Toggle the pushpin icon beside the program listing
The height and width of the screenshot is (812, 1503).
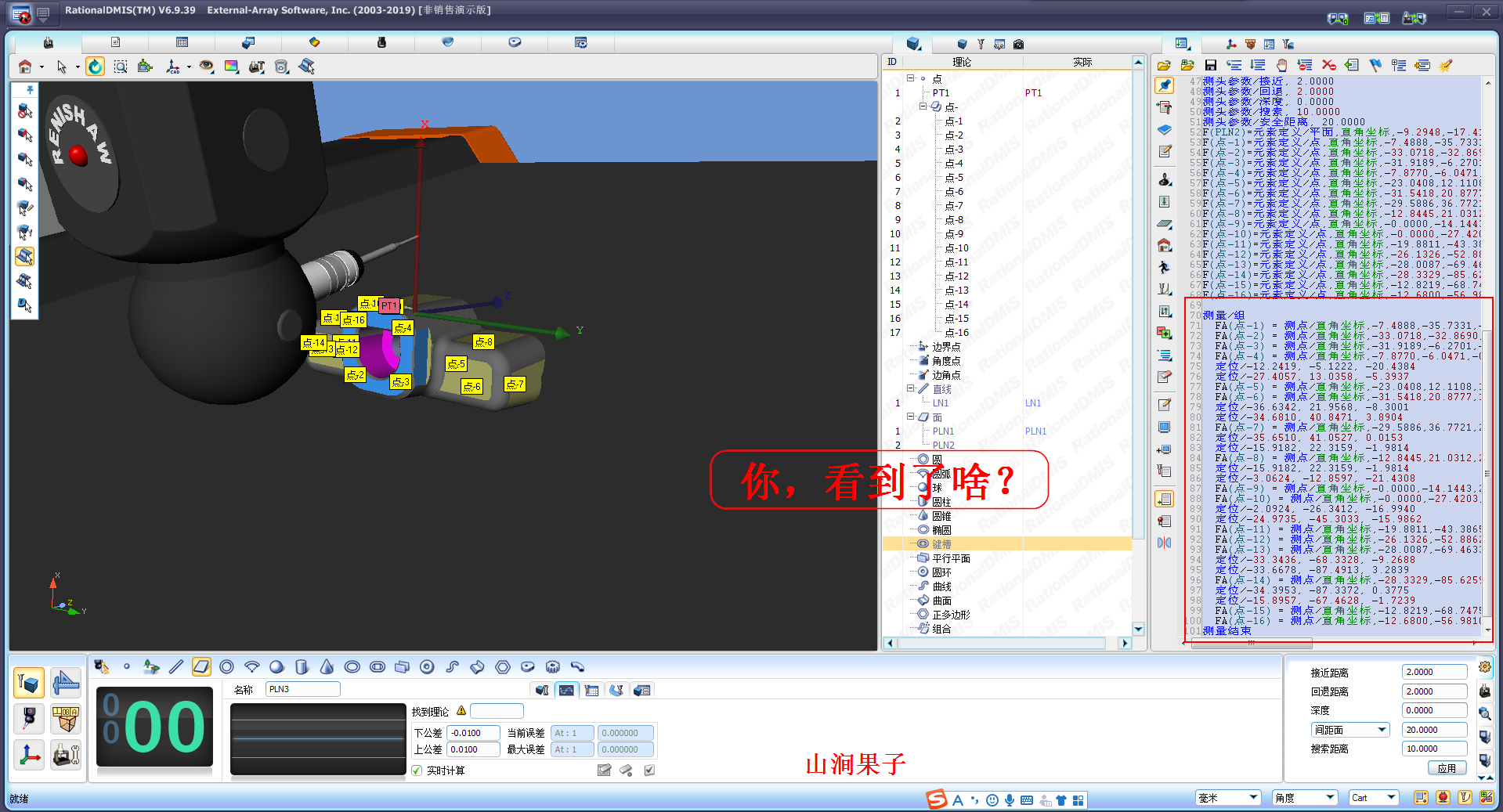tap(1165, 85)
